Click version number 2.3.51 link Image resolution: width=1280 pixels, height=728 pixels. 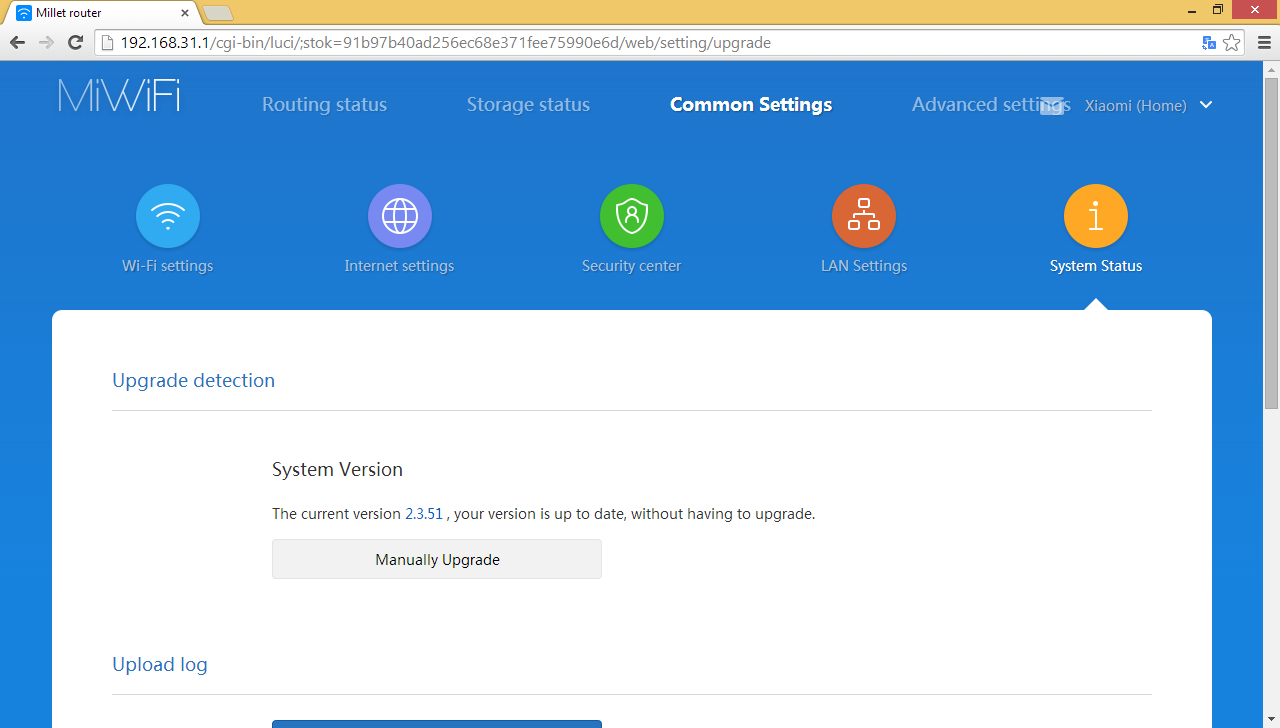(424, 514)
